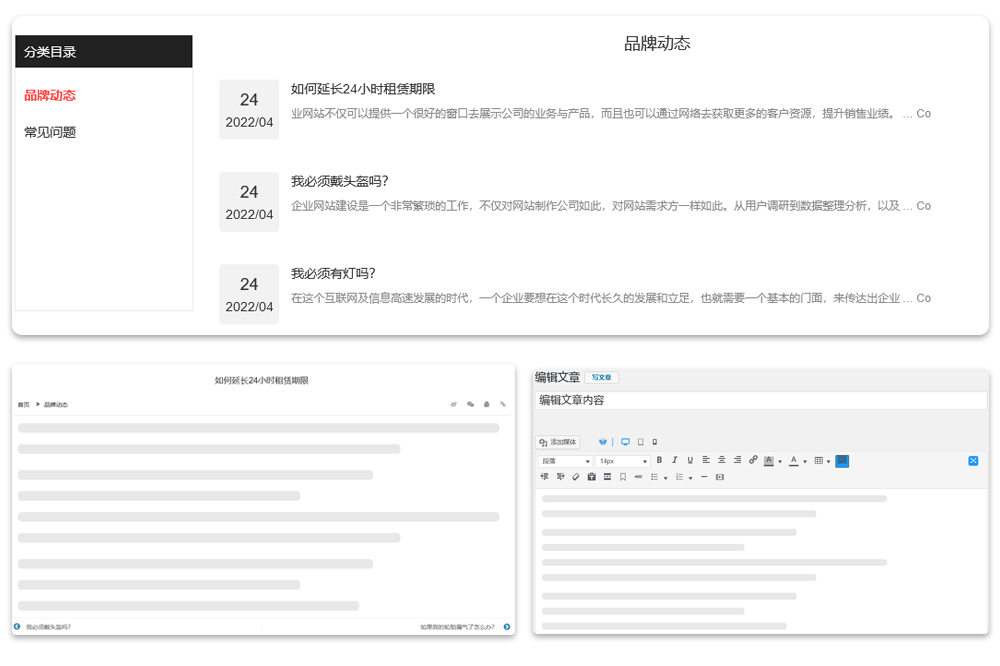Viewport: 1000px width, 666px height.
Task: Center-align text in the editor toolbar
Action: tap(721, 461)
